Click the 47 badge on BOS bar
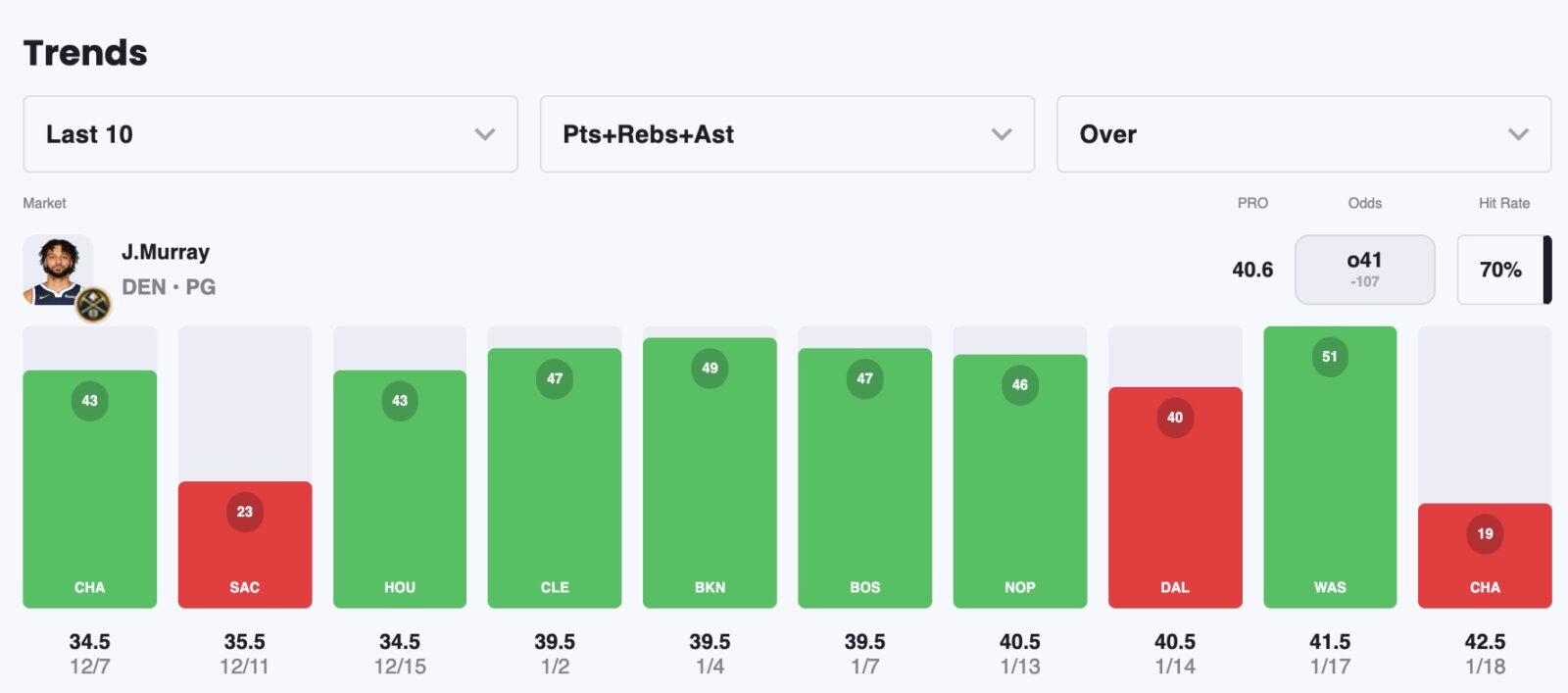 864,378
